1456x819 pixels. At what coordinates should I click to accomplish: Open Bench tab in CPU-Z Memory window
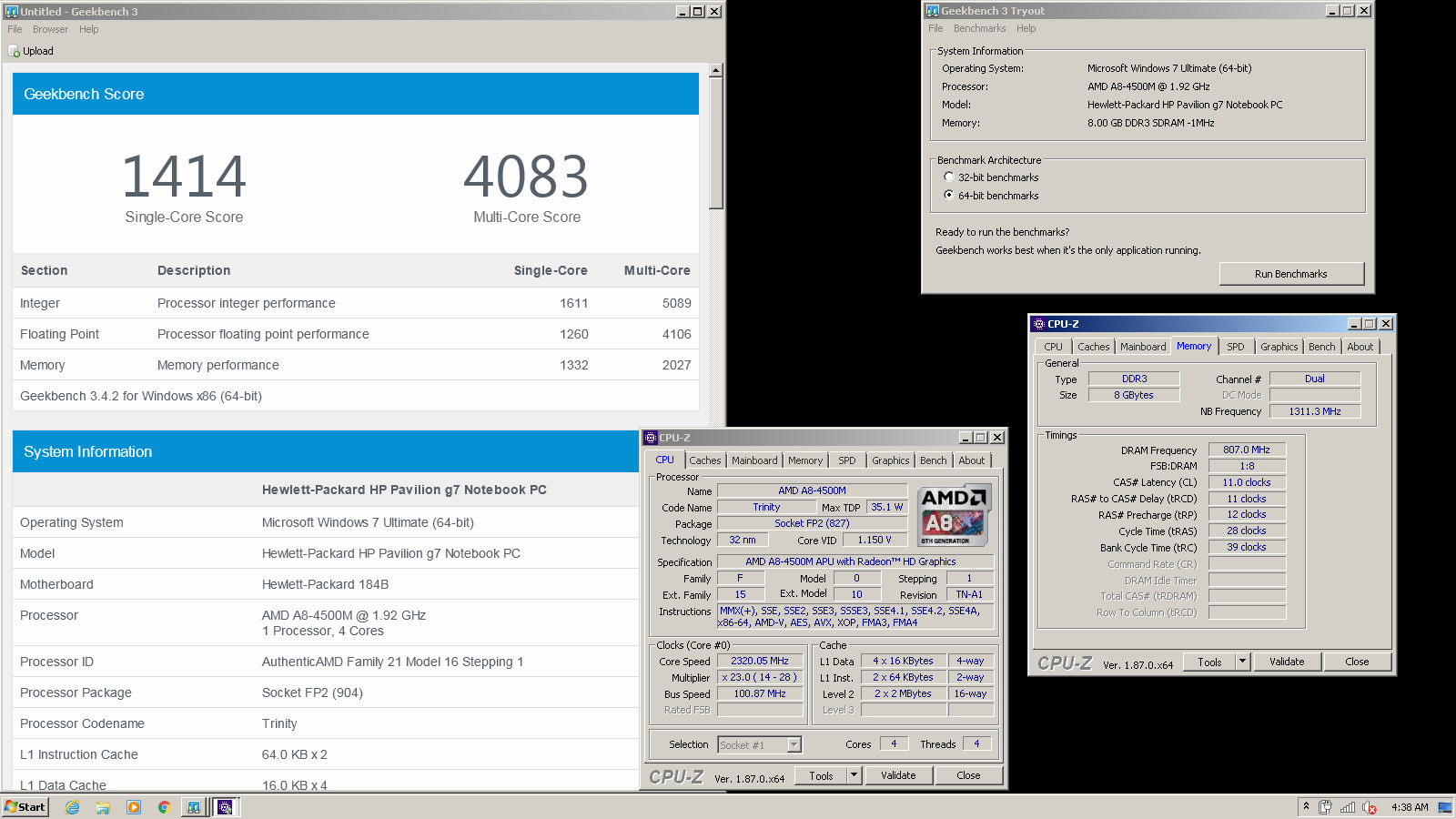tap(1321, 347)
